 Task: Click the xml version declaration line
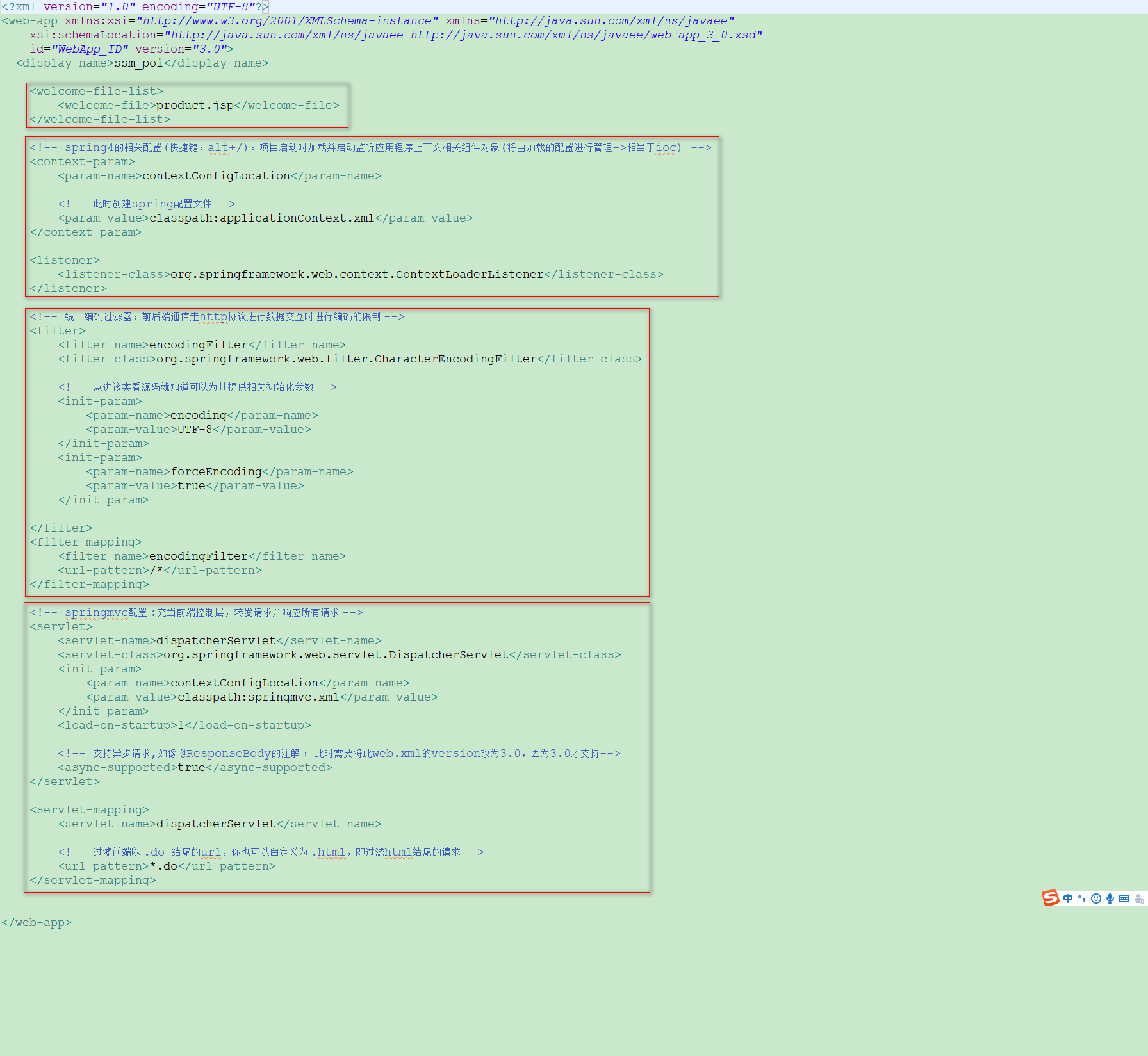[x=135, y=7]
